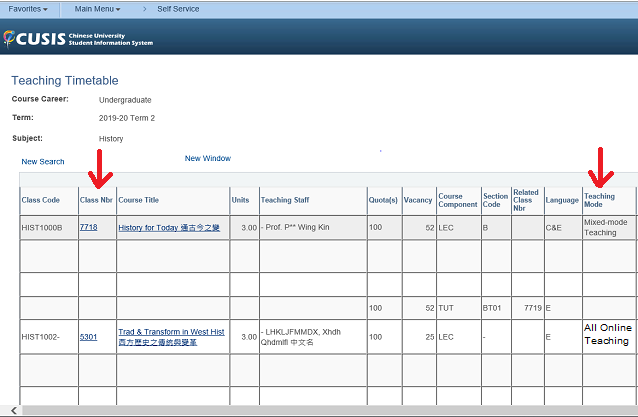Click the Vacancy column header
This screenshot has width=638, height=417.
pyautogui.click(x=418, y=200)
